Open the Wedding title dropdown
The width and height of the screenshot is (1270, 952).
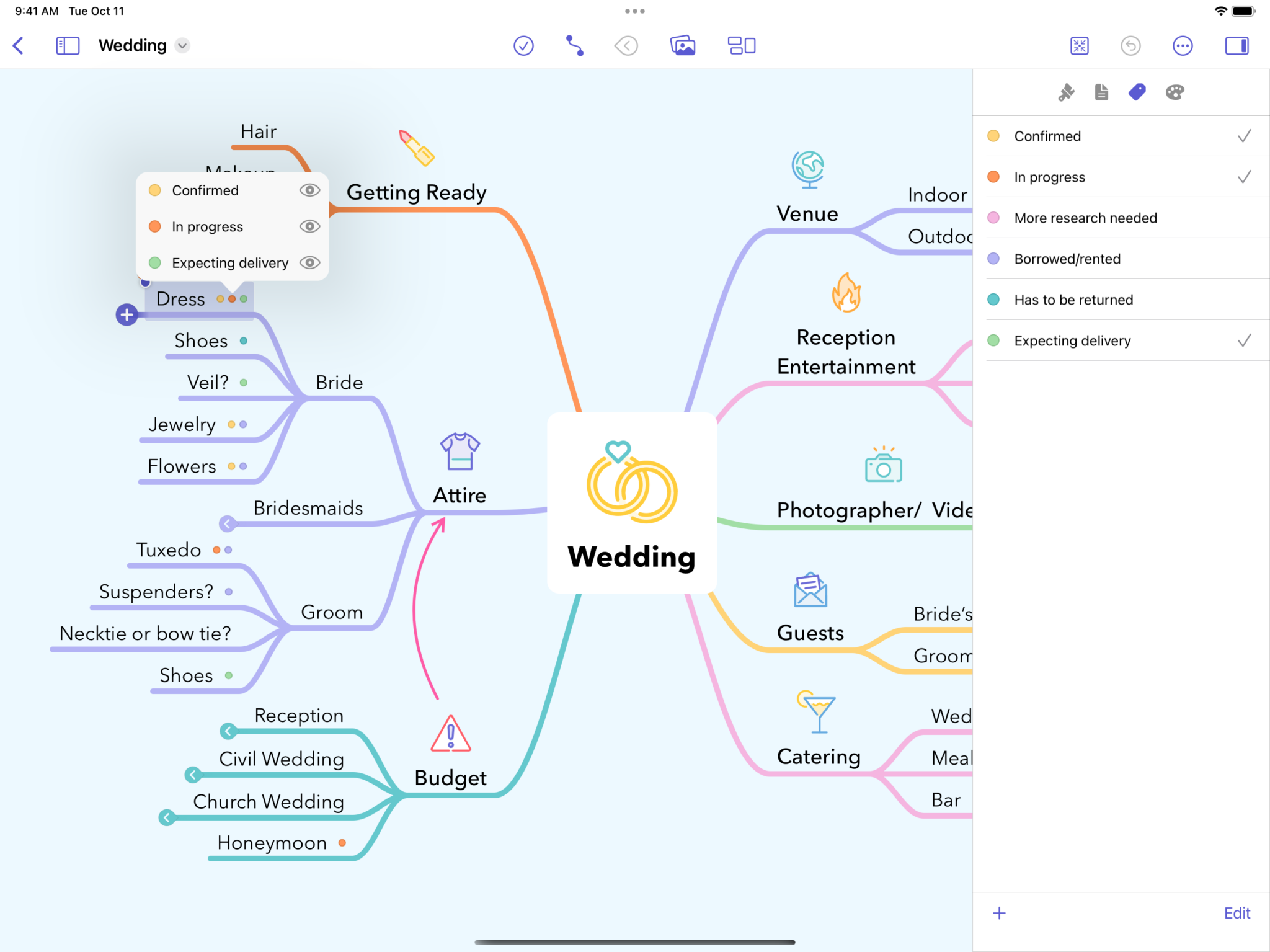point(182,45)
